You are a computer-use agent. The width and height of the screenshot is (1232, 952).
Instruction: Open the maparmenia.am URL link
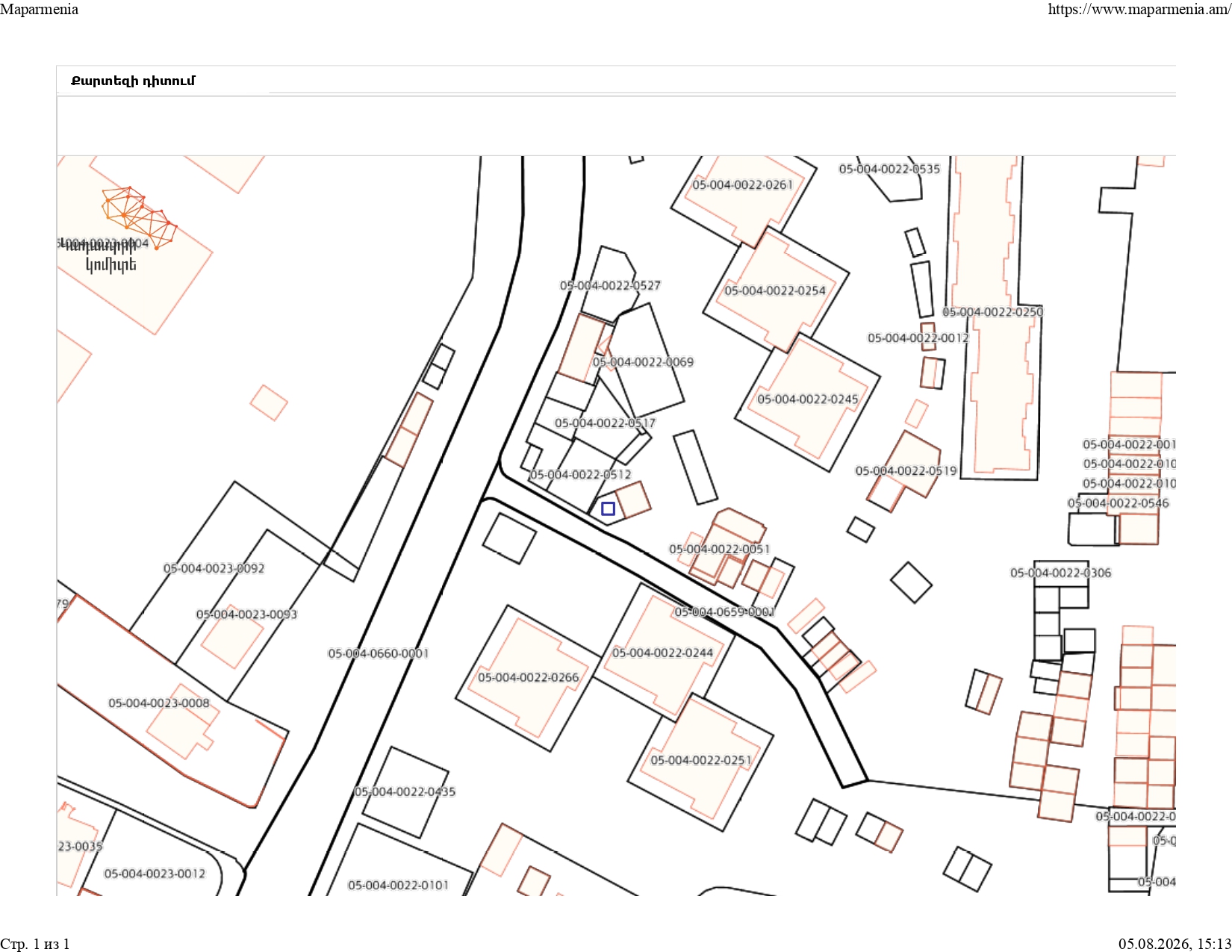coord(1139,9)
